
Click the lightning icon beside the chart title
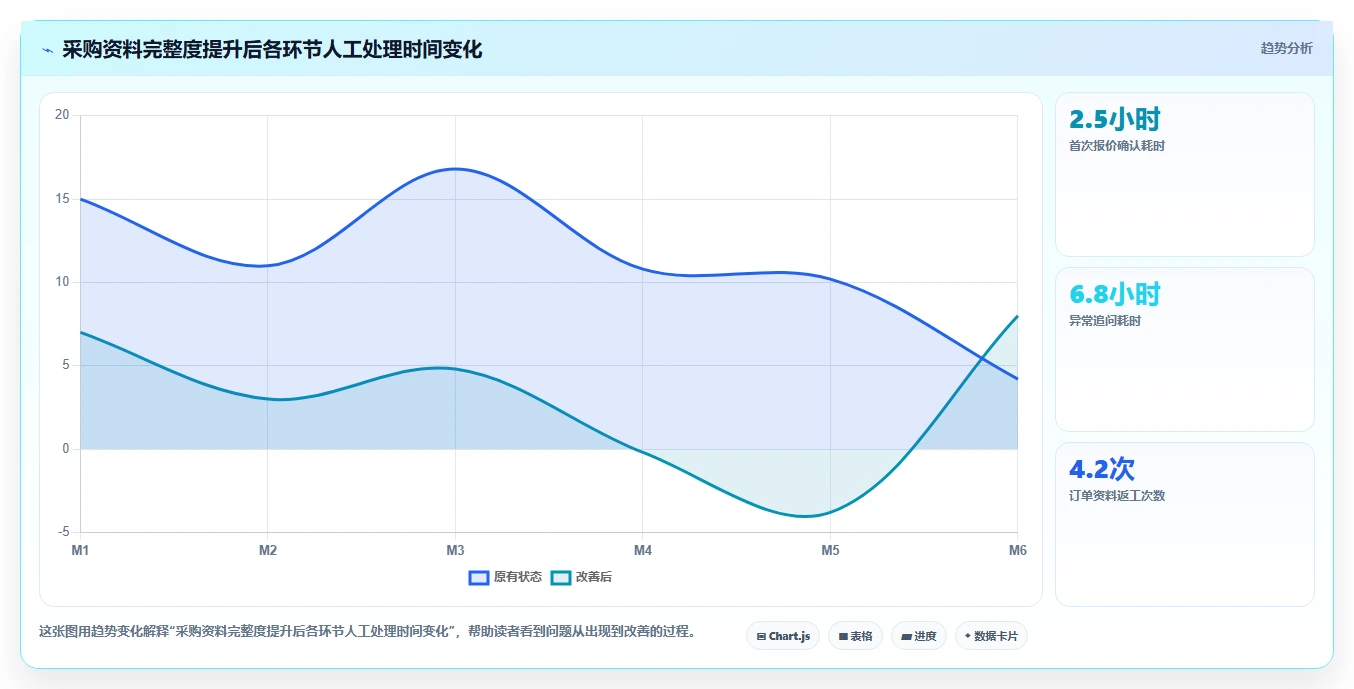(47, 50)
